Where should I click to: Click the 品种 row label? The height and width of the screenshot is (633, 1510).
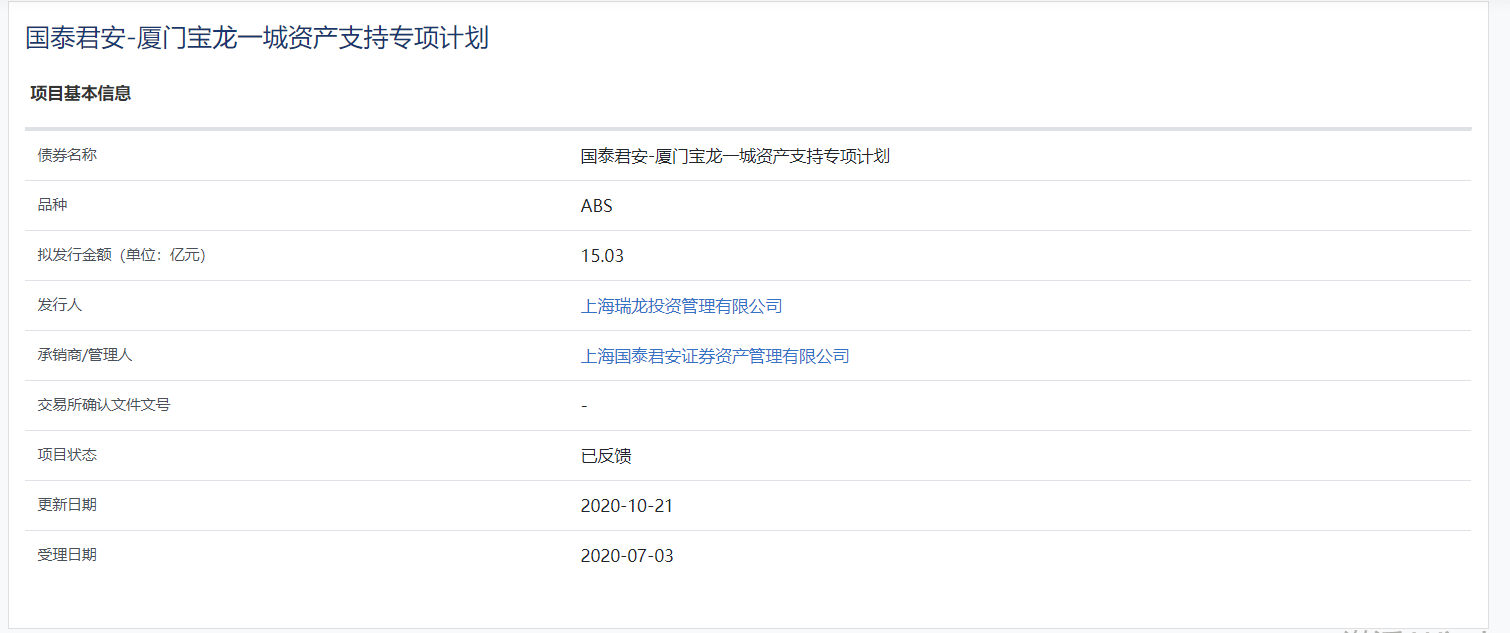click(52, 205)
